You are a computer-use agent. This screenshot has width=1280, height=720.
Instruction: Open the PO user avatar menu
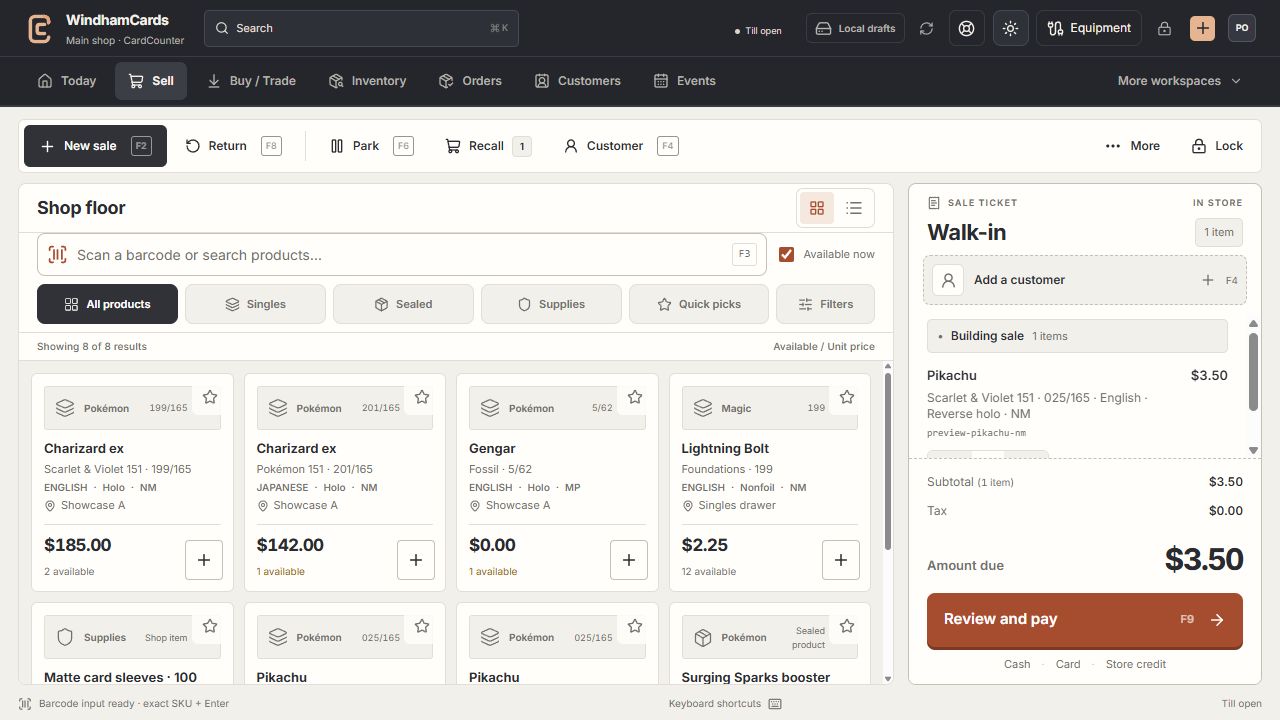(x=1242, y=28)
